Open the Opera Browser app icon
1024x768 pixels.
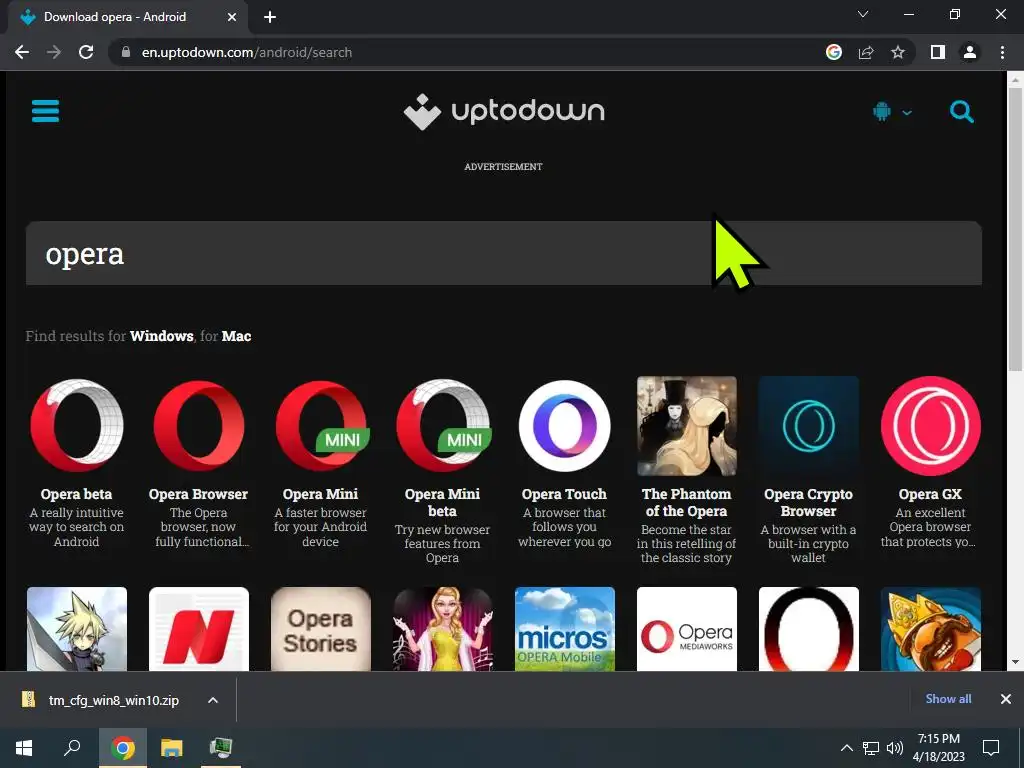(199, 426)
